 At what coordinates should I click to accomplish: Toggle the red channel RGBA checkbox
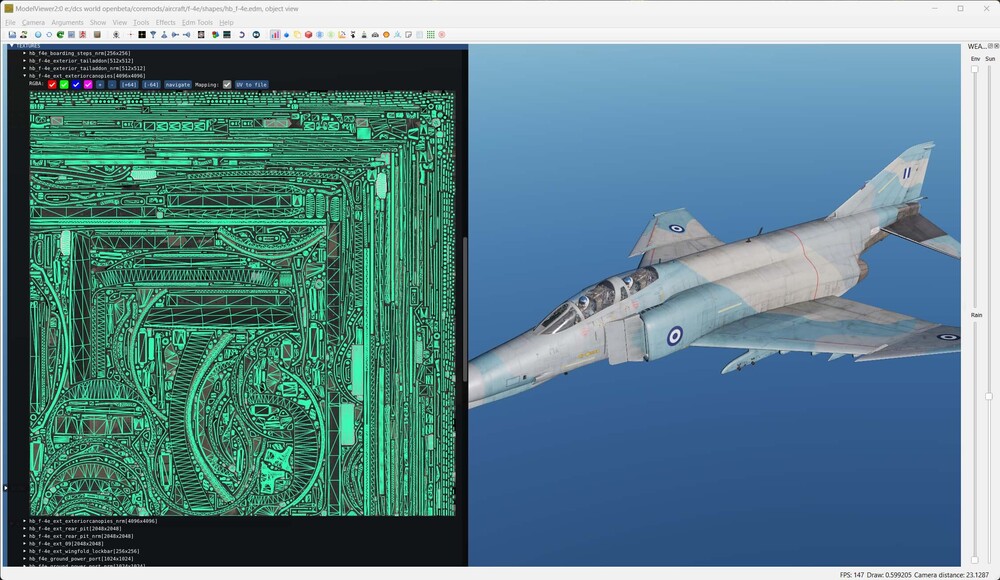52,84
